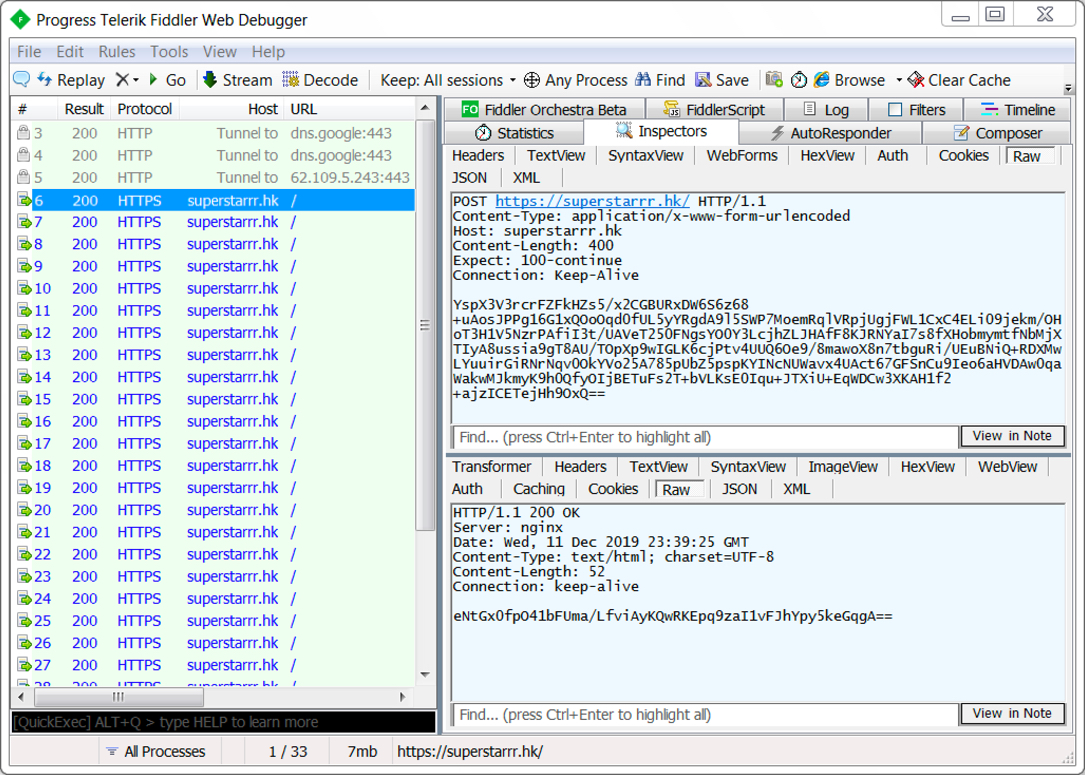Focus the request Find text box
Viewport: 1085px width, 775px height.
pos(705,437)
